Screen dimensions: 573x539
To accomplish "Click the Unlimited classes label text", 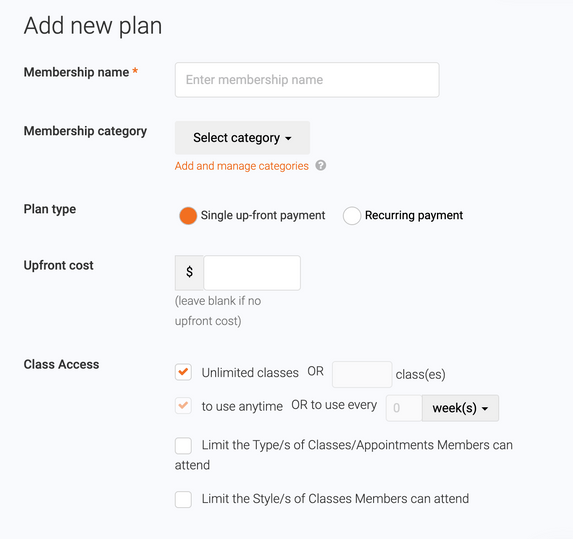I will pos(250,373).
